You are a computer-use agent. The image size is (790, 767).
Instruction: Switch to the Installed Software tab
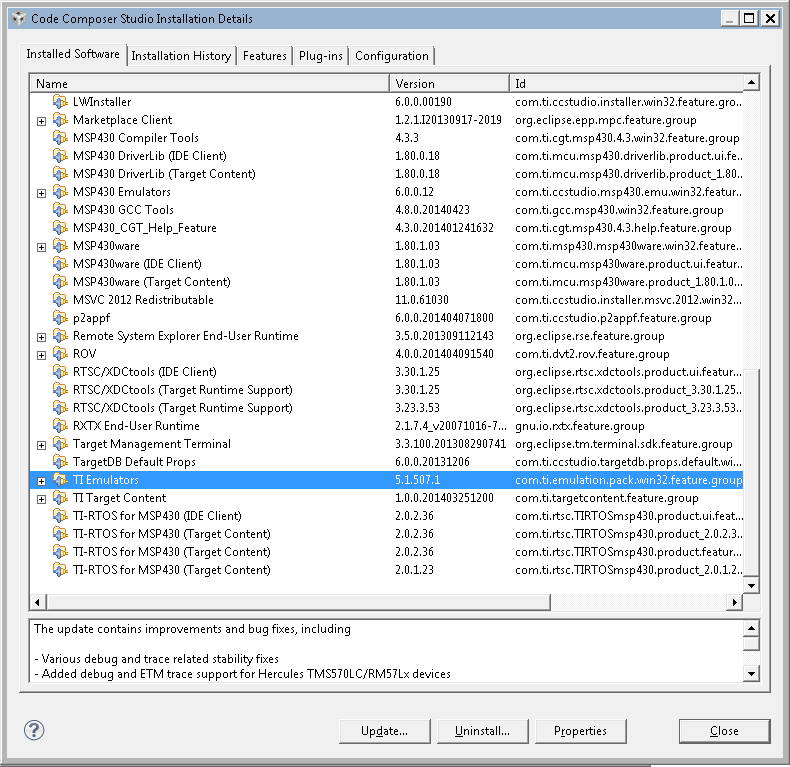(x=73, y=54)
